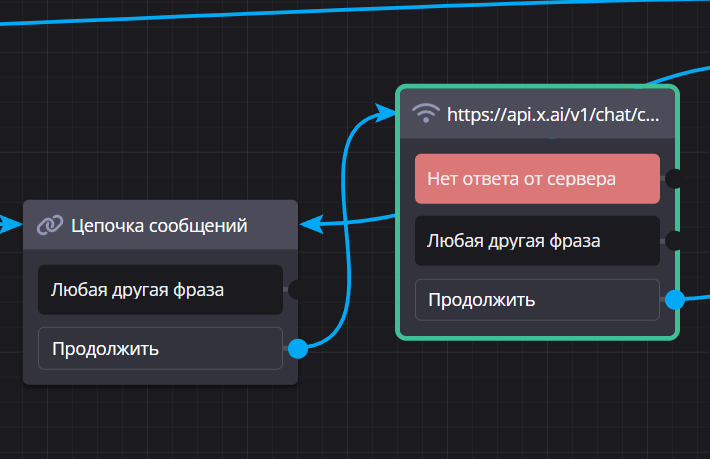The image size is (710, 459).
Task: Click Любая другая фраза in the API request node
Action: (537, 240)
